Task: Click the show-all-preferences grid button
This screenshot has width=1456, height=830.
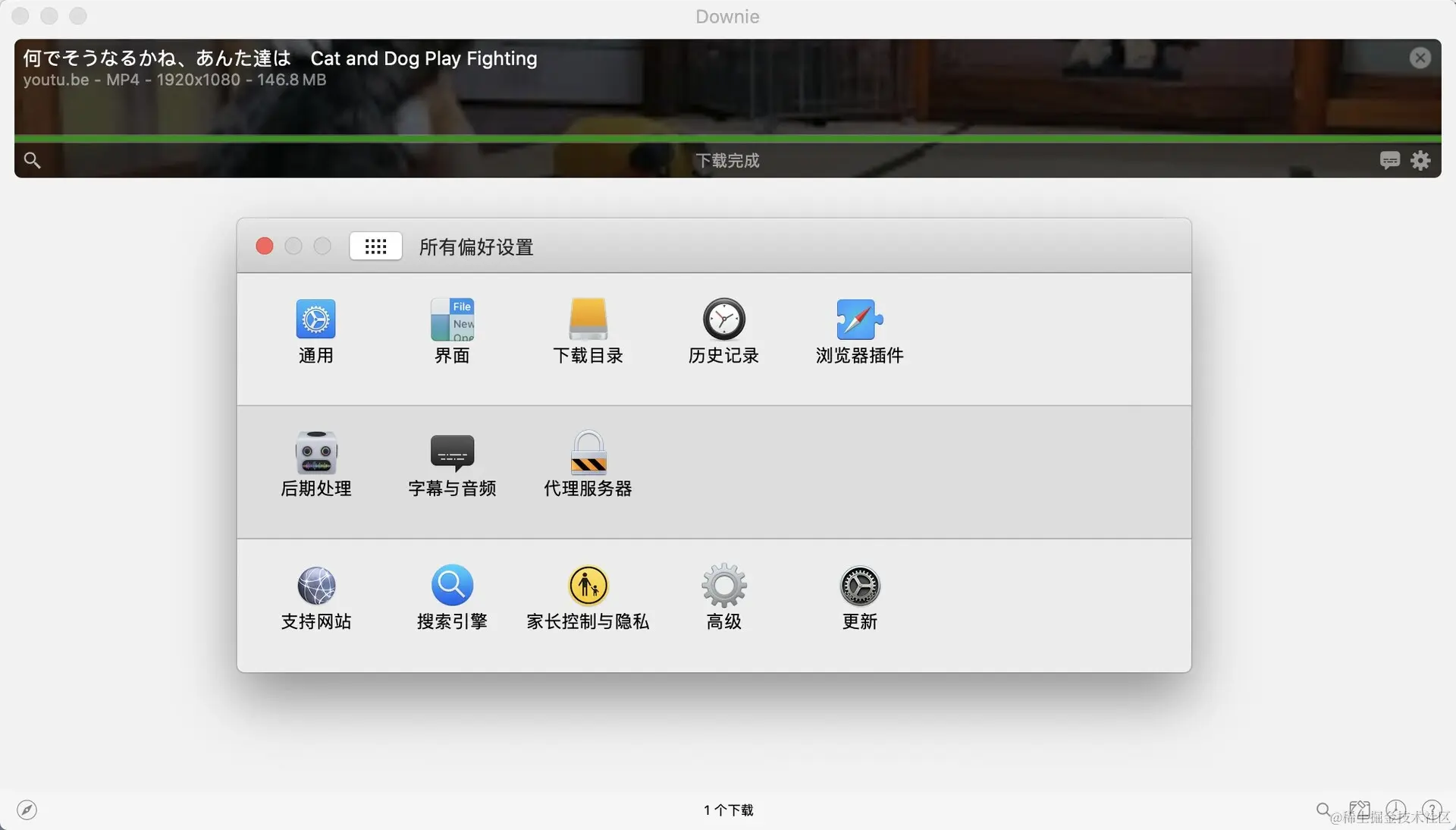Action: [375, 247]
